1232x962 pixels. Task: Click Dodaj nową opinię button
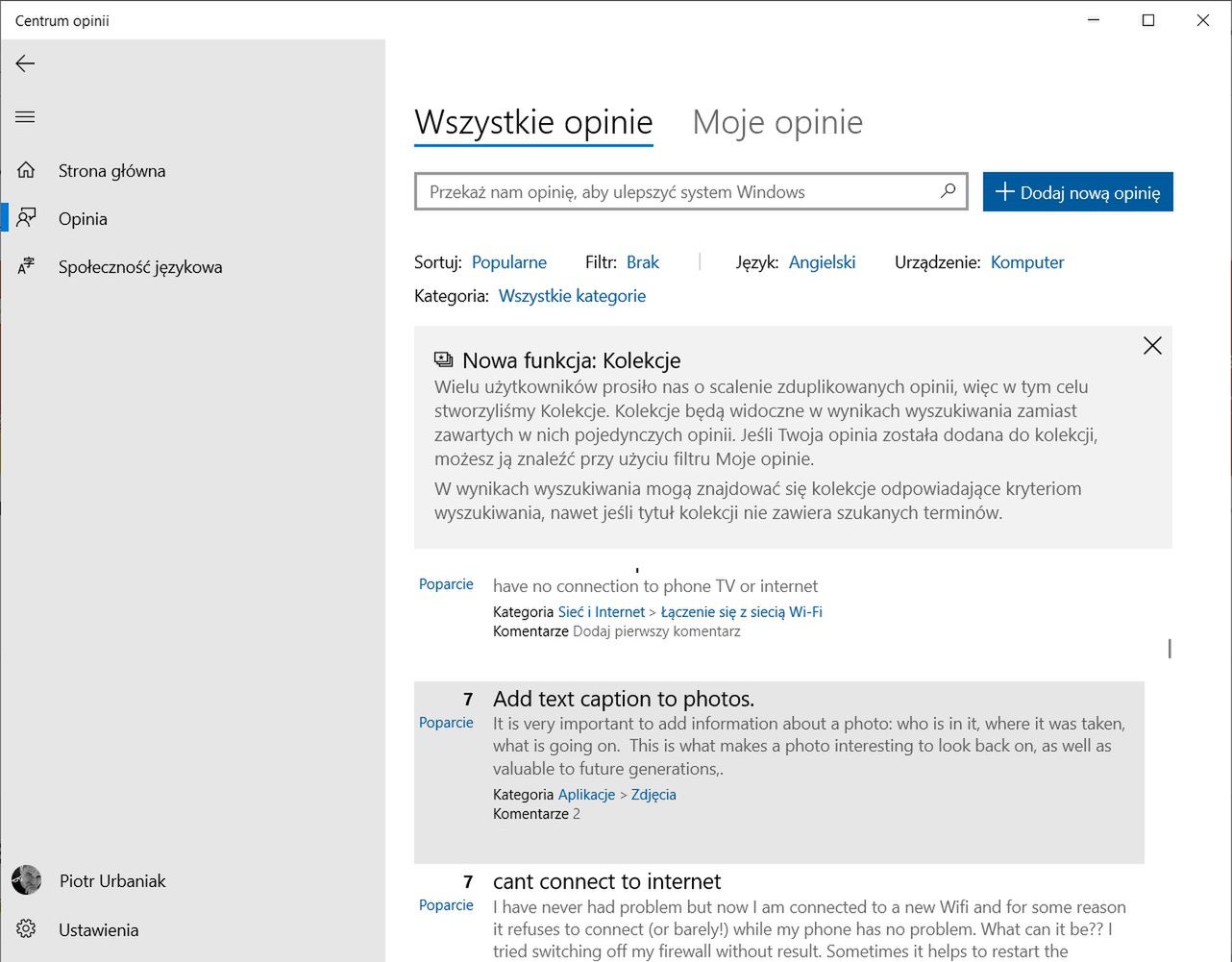tap(1077, 192)
